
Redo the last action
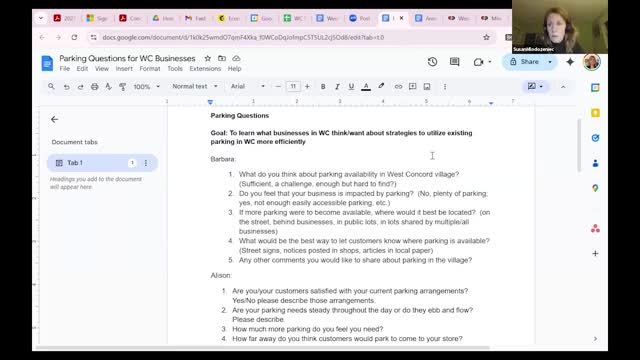point(80,87)
